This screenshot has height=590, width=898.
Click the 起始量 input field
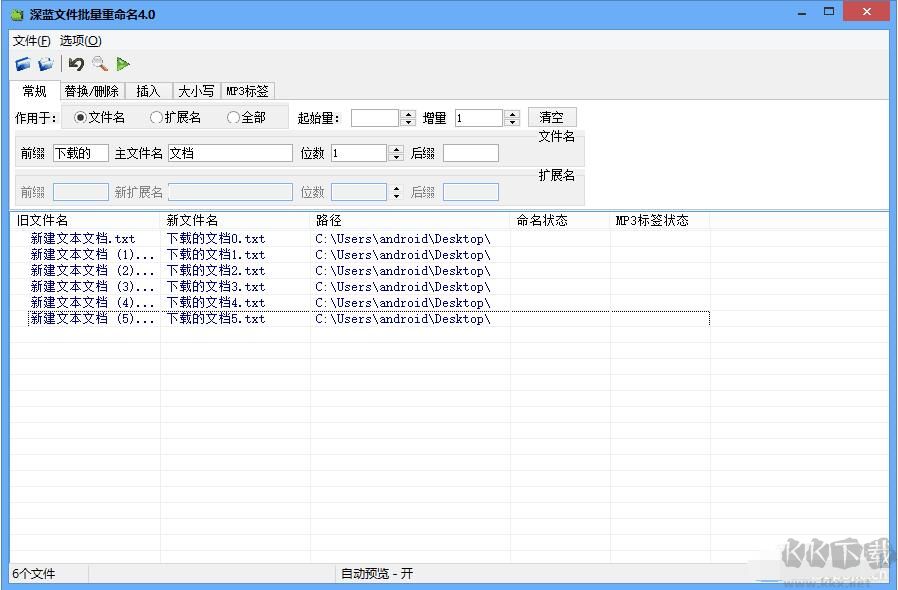[375, 118]
